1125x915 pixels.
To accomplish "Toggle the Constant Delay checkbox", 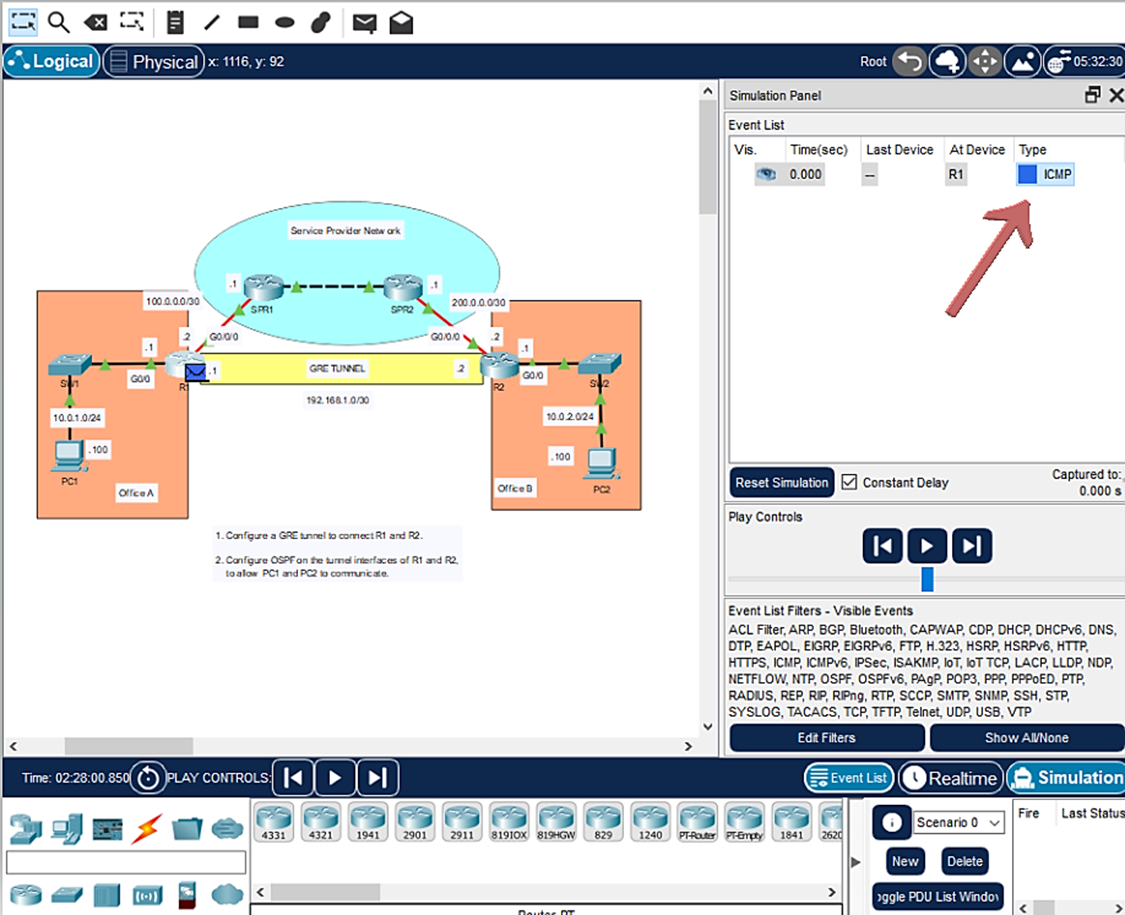I will 850,482.
